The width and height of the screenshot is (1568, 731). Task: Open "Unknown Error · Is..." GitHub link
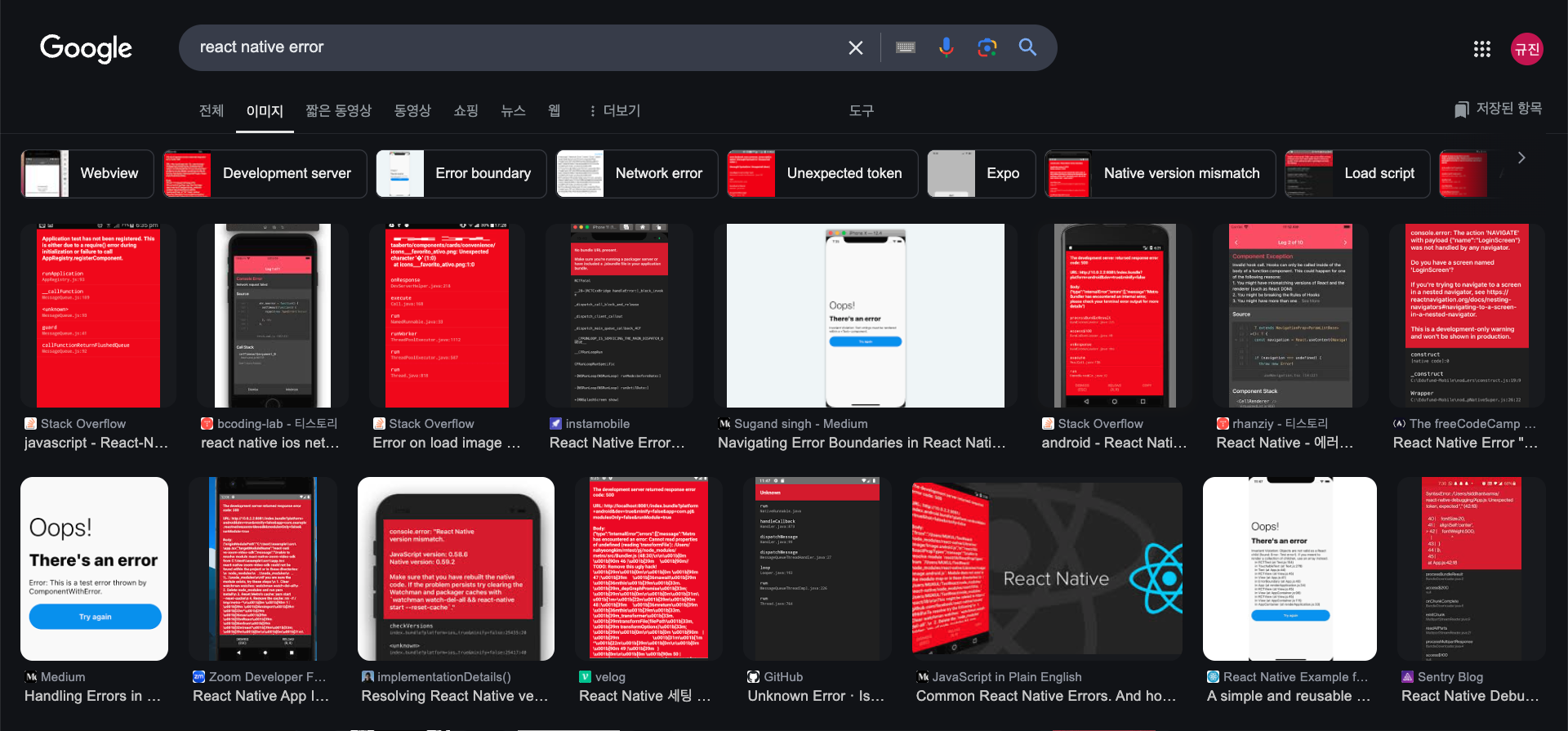(x=816, y=696)
